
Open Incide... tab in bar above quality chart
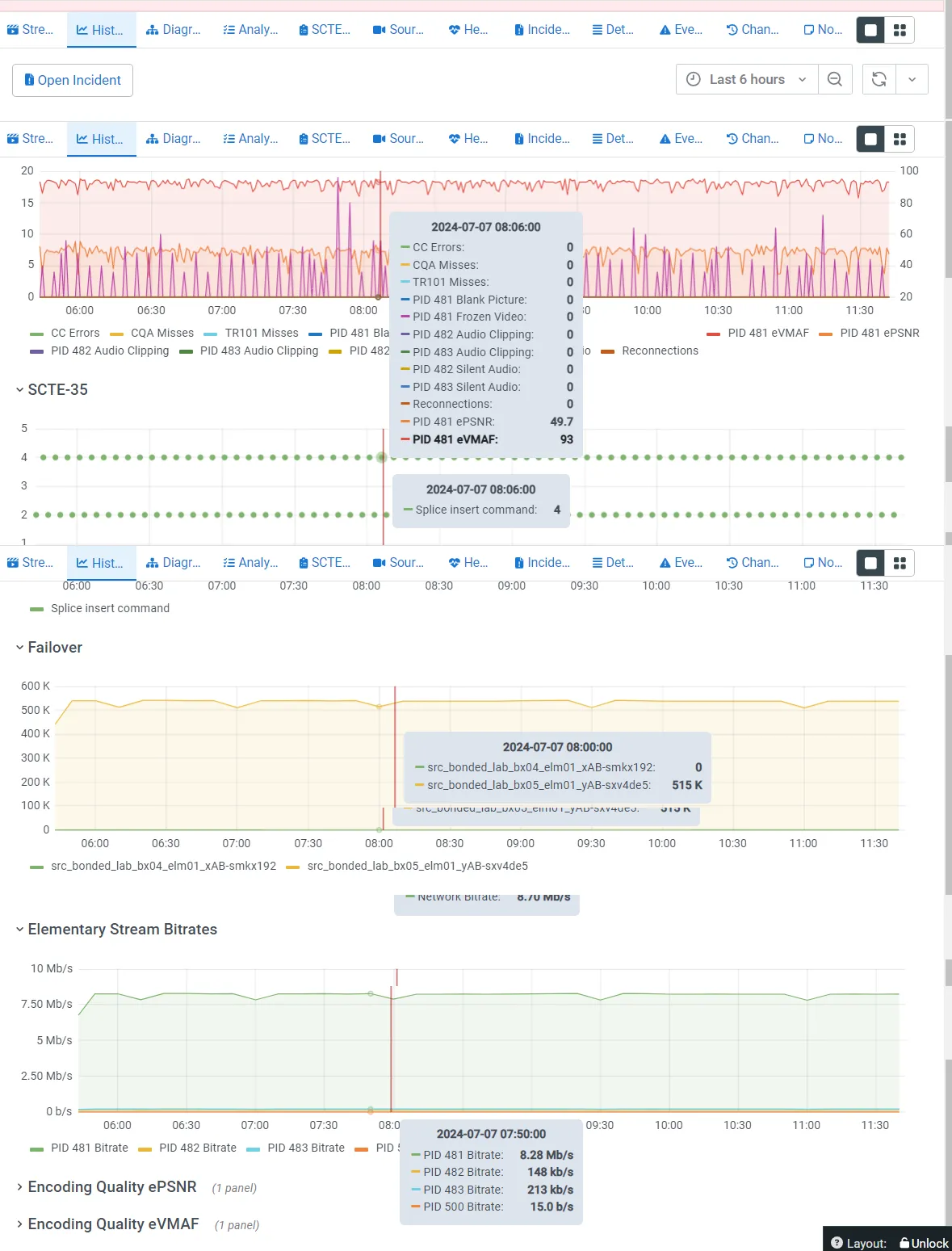[542, 139]
